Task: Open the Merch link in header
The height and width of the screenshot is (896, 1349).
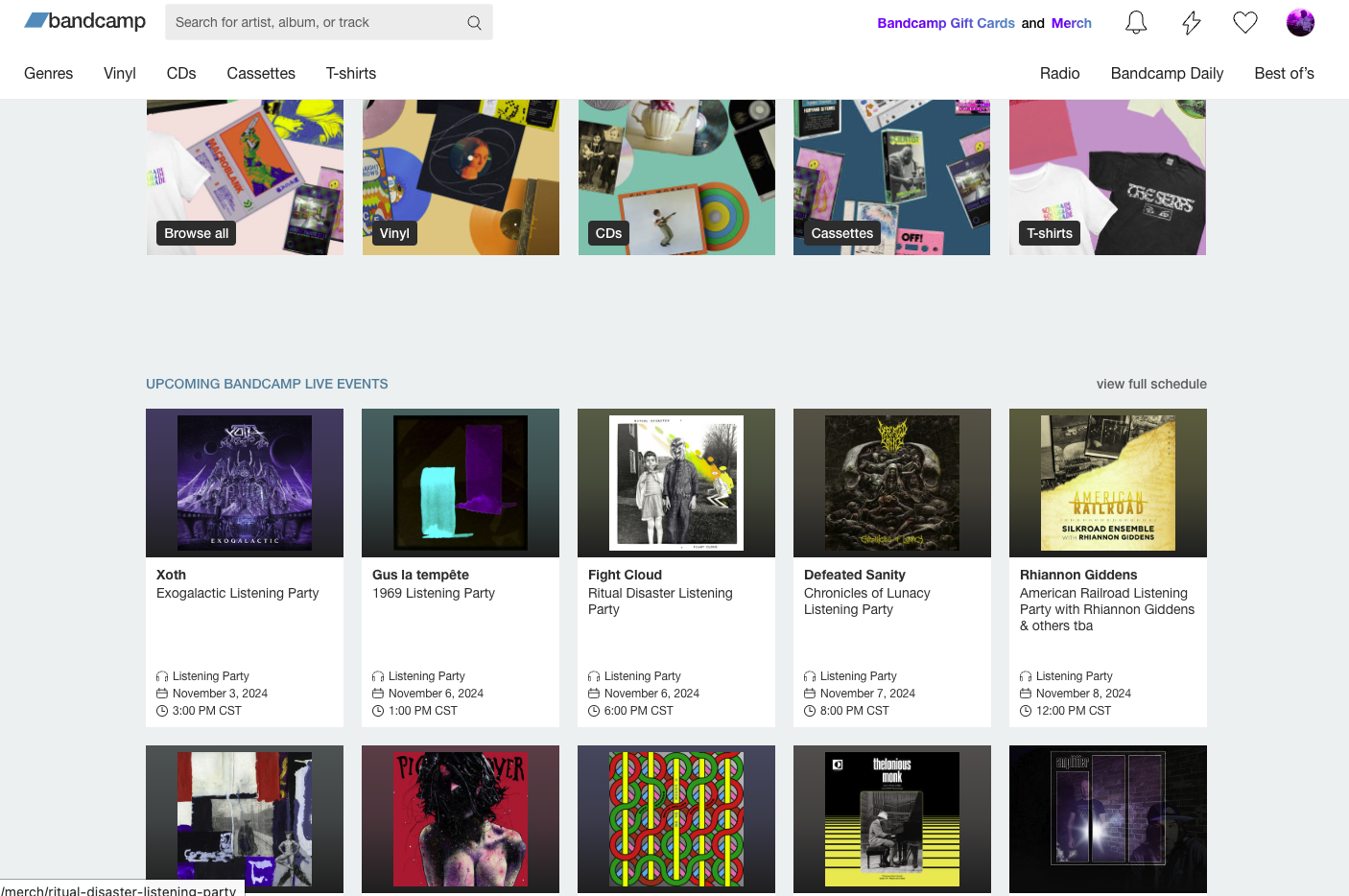Action: [x=1071, y=23]
